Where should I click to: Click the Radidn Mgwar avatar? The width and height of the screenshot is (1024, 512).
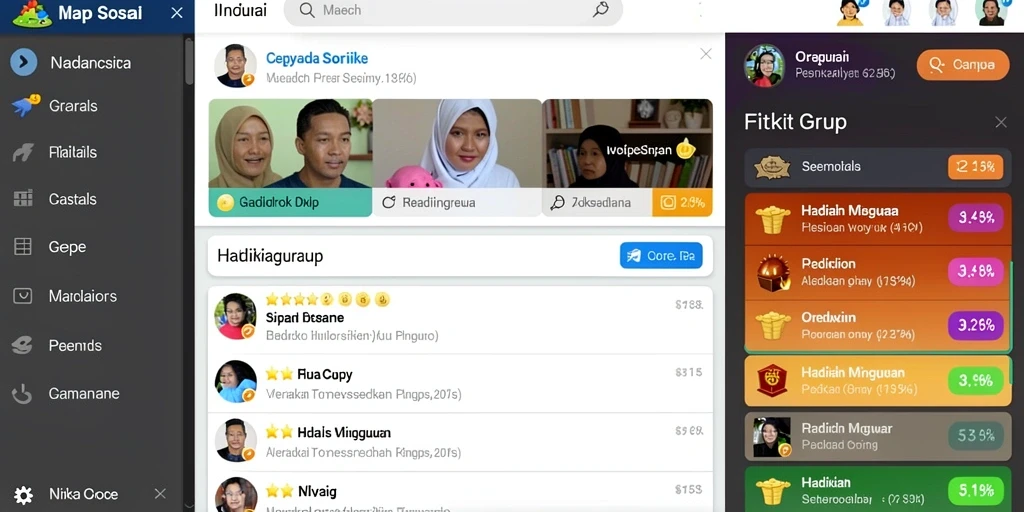pos(773,436)
